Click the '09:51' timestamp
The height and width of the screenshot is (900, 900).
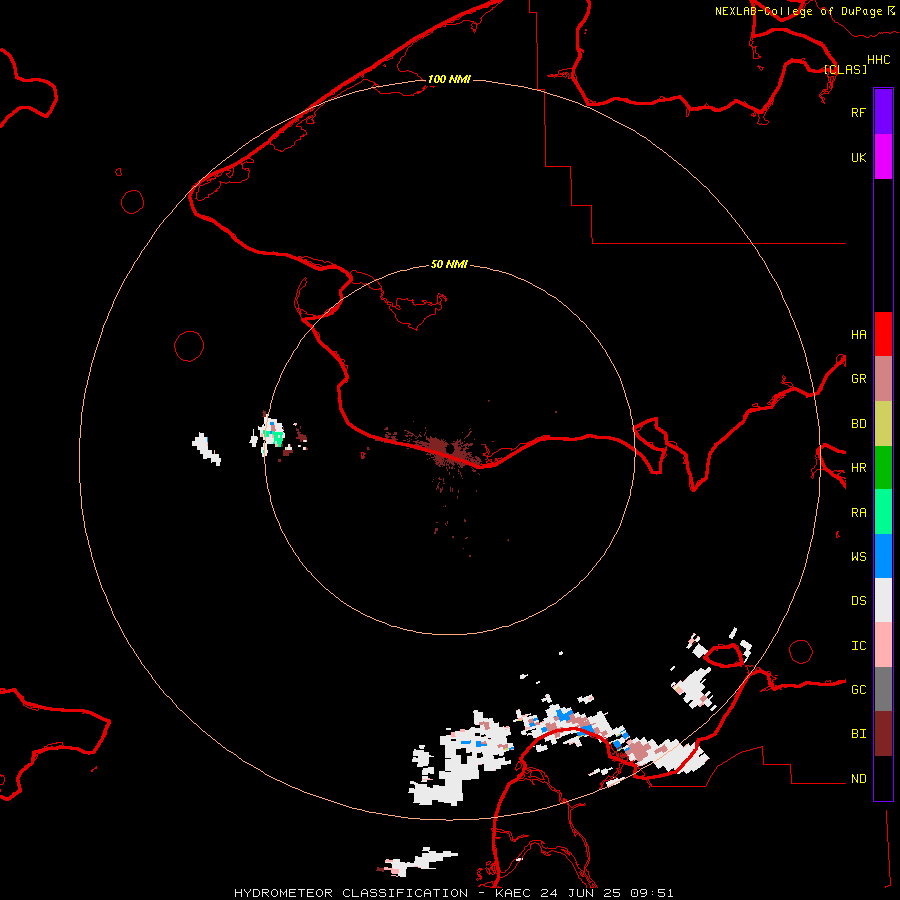pyautogui.click(x=651, y=893)
